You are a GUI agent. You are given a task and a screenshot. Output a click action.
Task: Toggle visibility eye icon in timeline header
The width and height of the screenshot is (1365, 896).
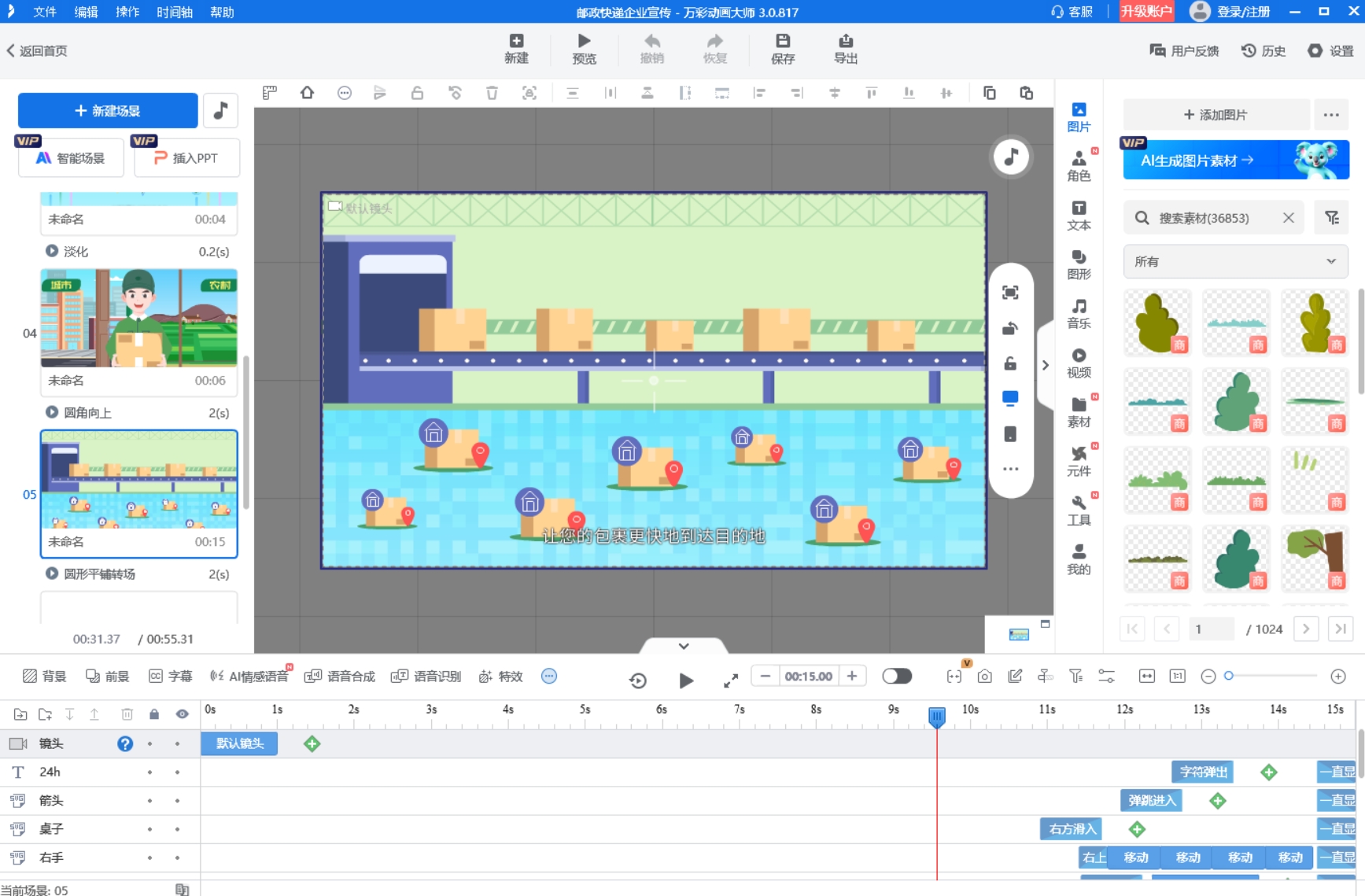tap(182, 714)
